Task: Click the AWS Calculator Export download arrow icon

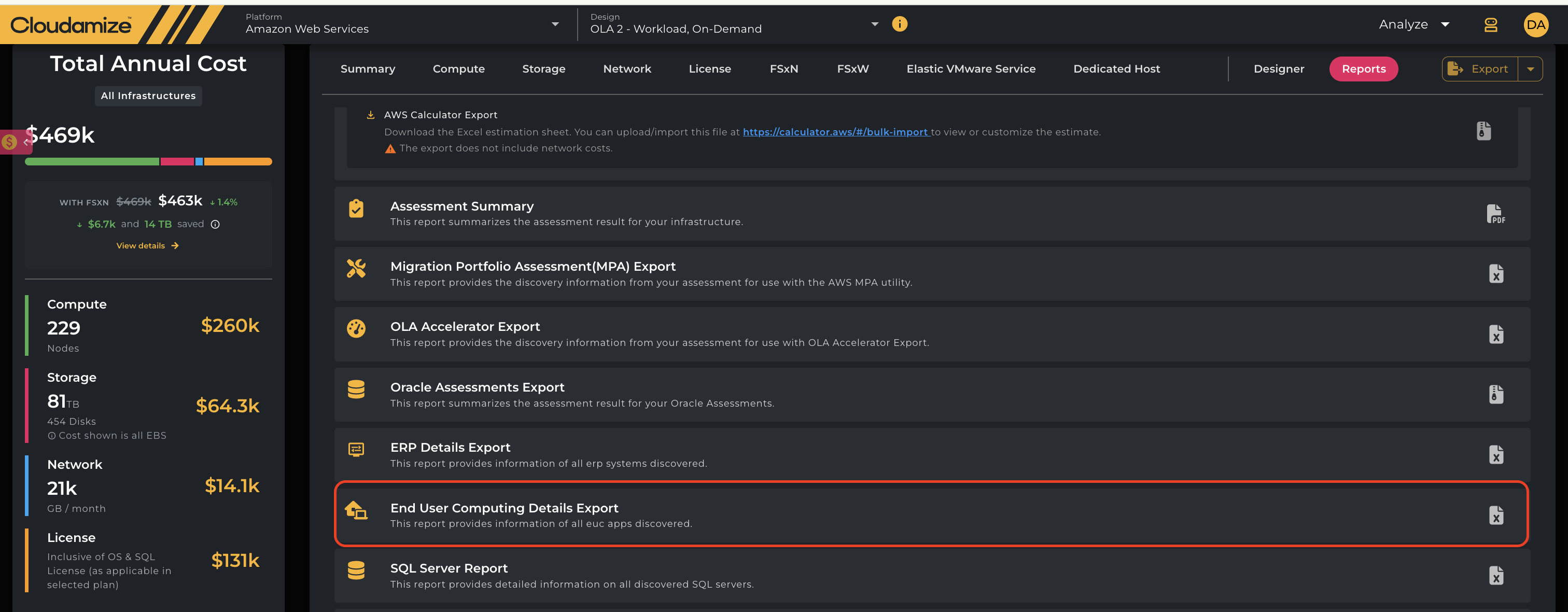Action: point(370,115)
